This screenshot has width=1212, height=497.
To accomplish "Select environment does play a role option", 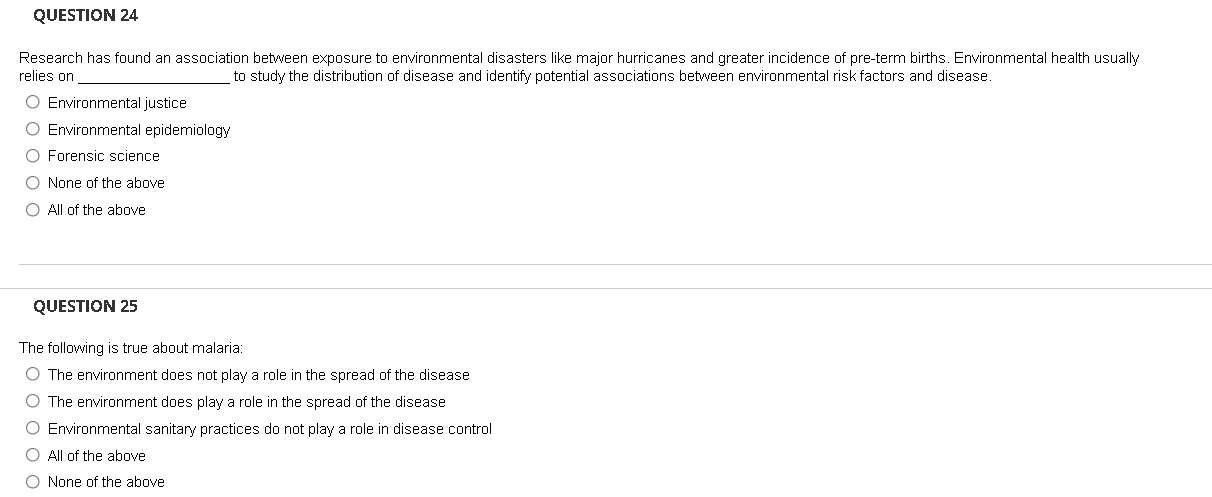I will point(34,401).
